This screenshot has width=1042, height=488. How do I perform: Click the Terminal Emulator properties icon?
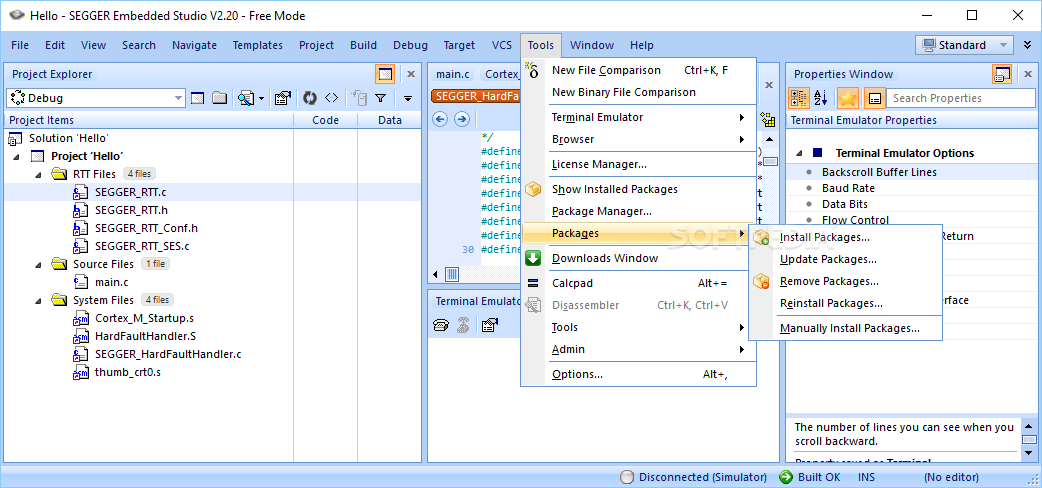(490, 325)
